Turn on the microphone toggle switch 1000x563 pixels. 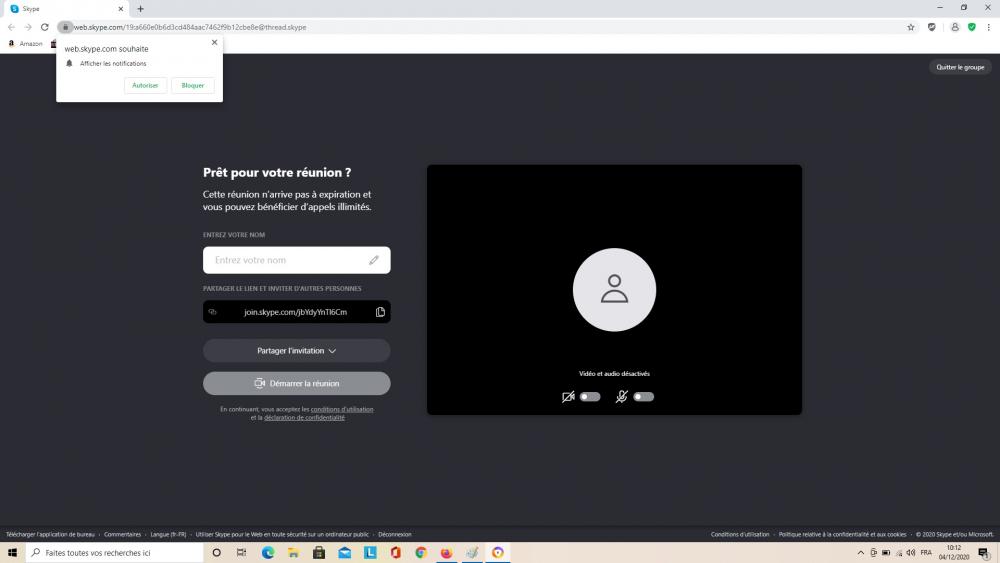(x=643, y=397)
